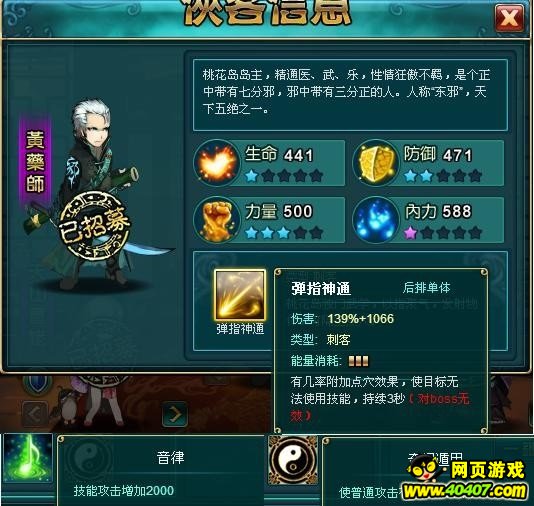Screen dimensions: 534x506
Task: Click the 黃藥師 character portrait
Action: (x=95, y=194)
